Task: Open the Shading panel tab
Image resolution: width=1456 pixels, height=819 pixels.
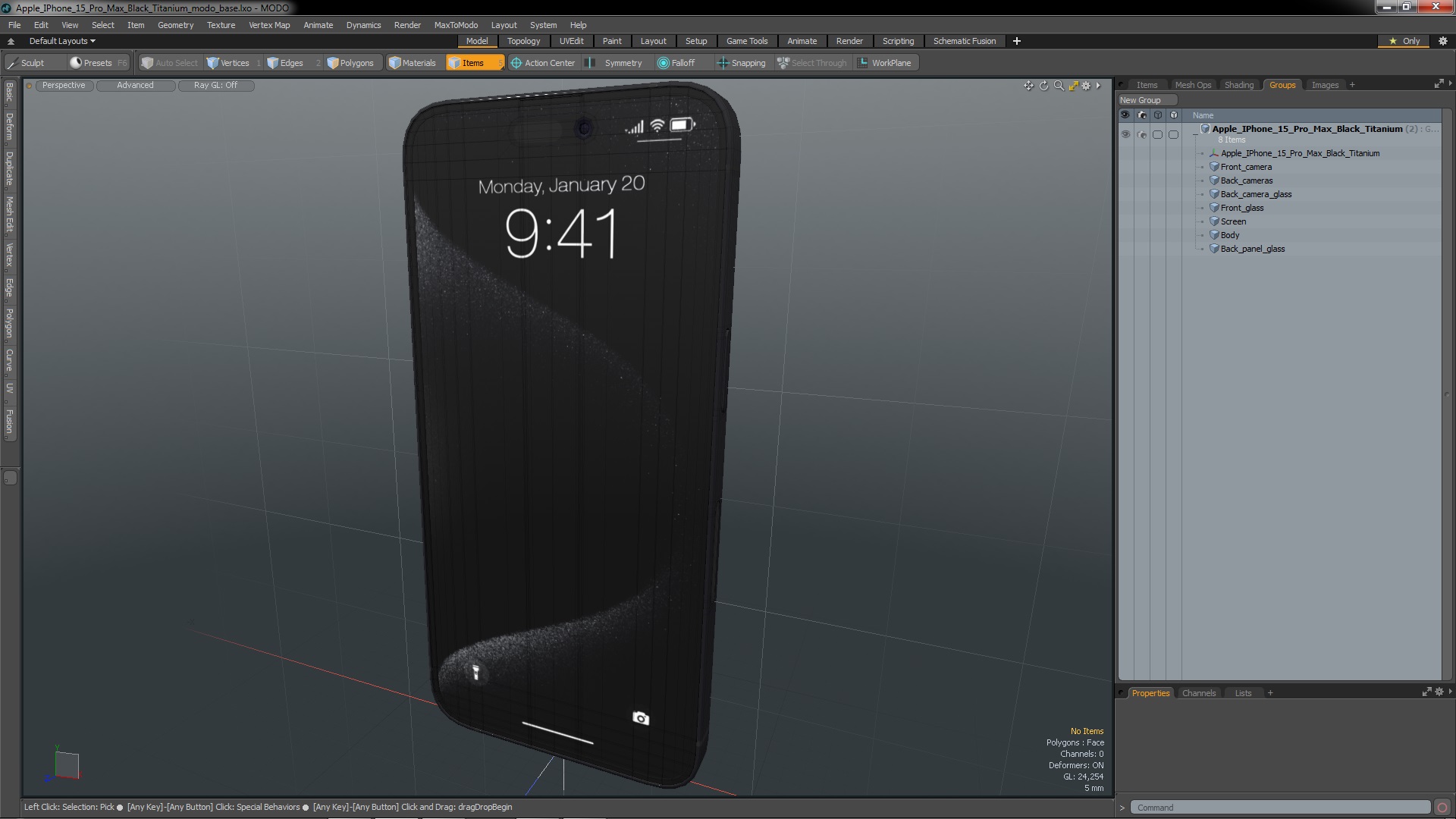Action: 1239,85
